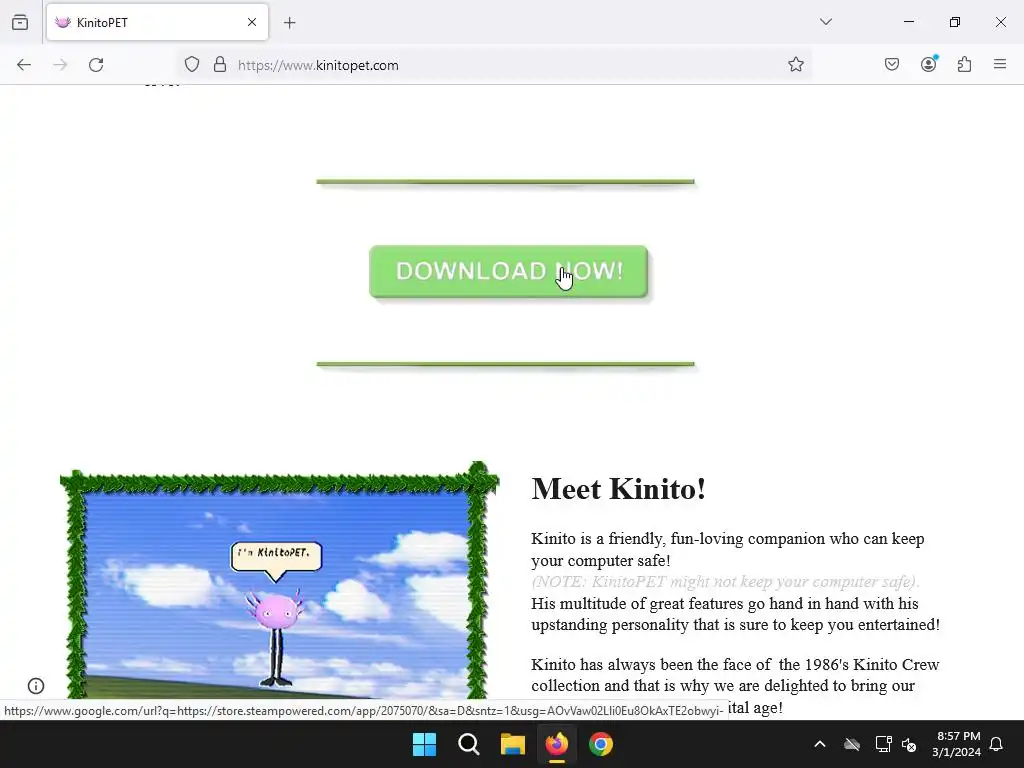Open the Firefox hamburger application menu
The width and height of the screenshot is (1024, 768).
tap(999, 64)
